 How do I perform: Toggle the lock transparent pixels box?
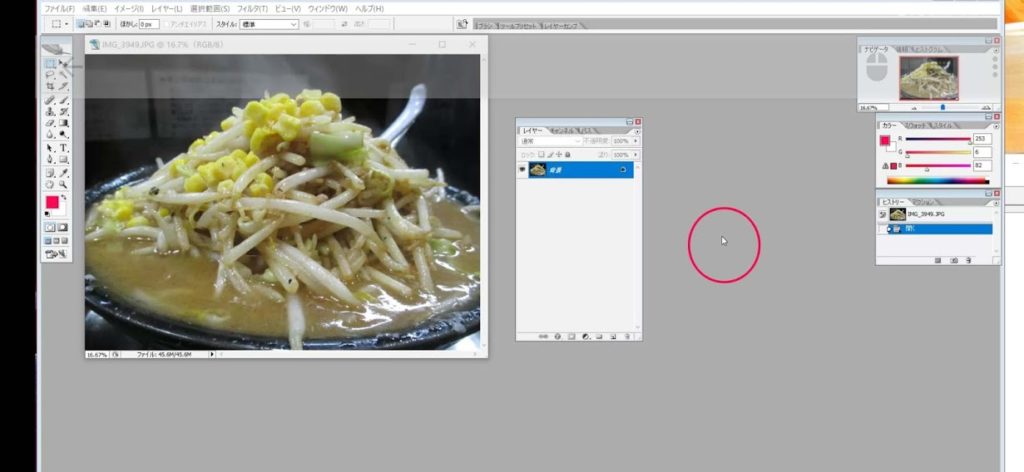[x=541, y=155]
